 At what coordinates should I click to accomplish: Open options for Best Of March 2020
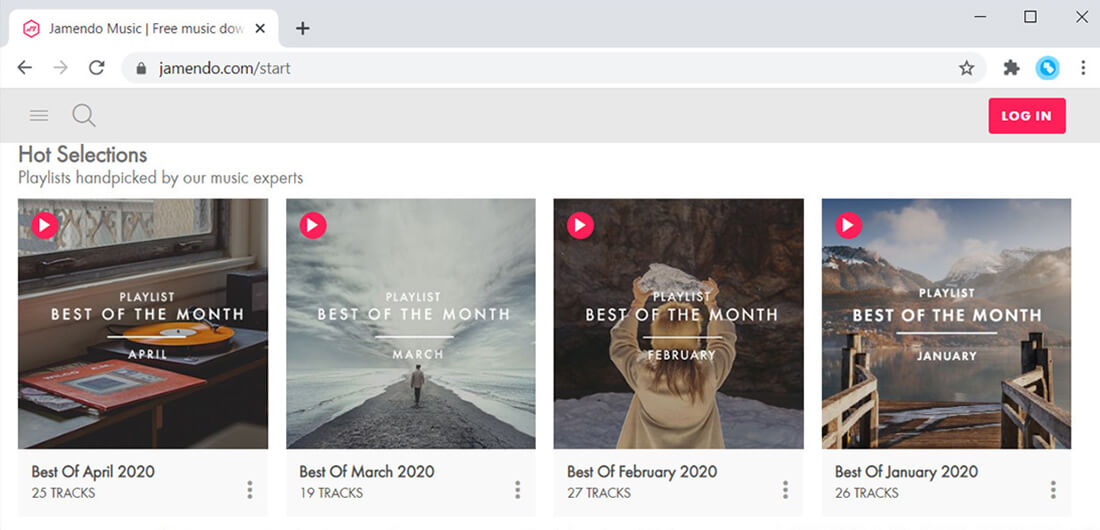(x=518, y=490)
